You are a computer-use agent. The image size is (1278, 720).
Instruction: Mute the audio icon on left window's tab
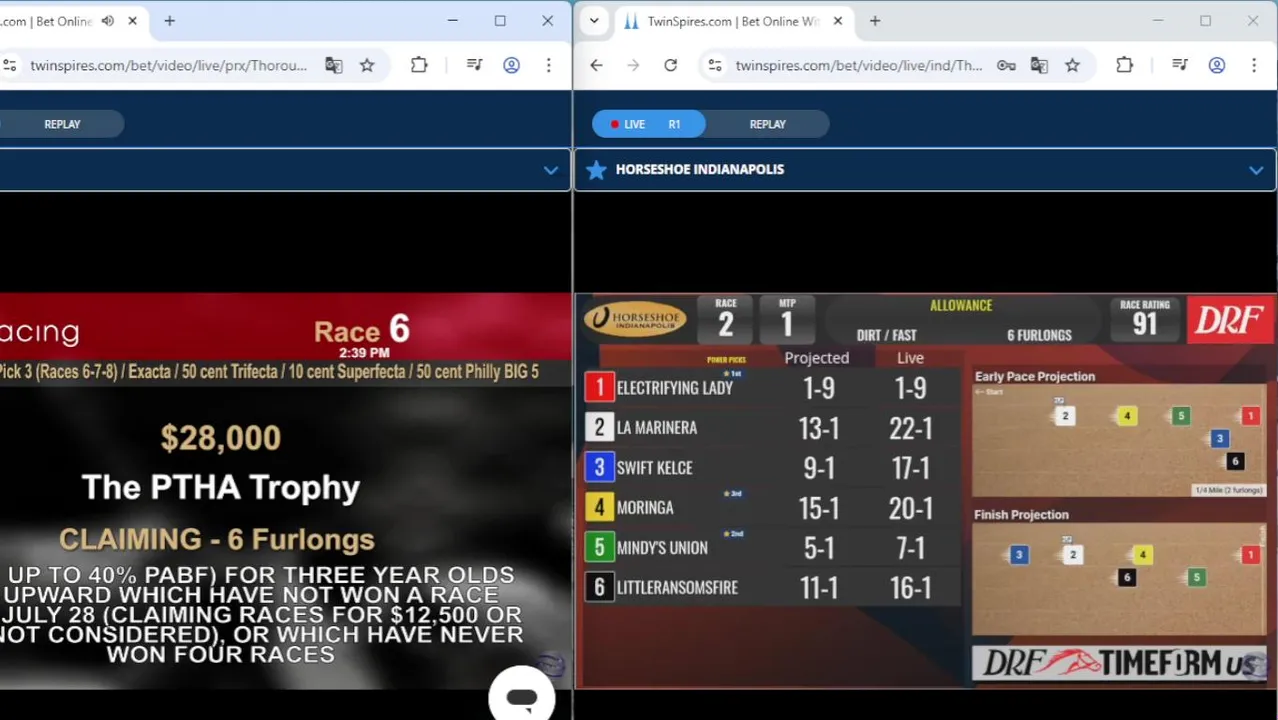click(x=107, y=21)
